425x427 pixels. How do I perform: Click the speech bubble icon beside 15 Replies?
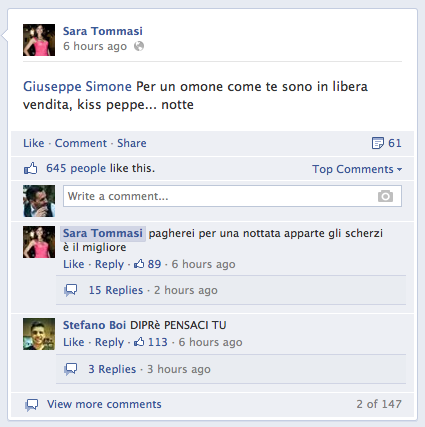(70, 290)
